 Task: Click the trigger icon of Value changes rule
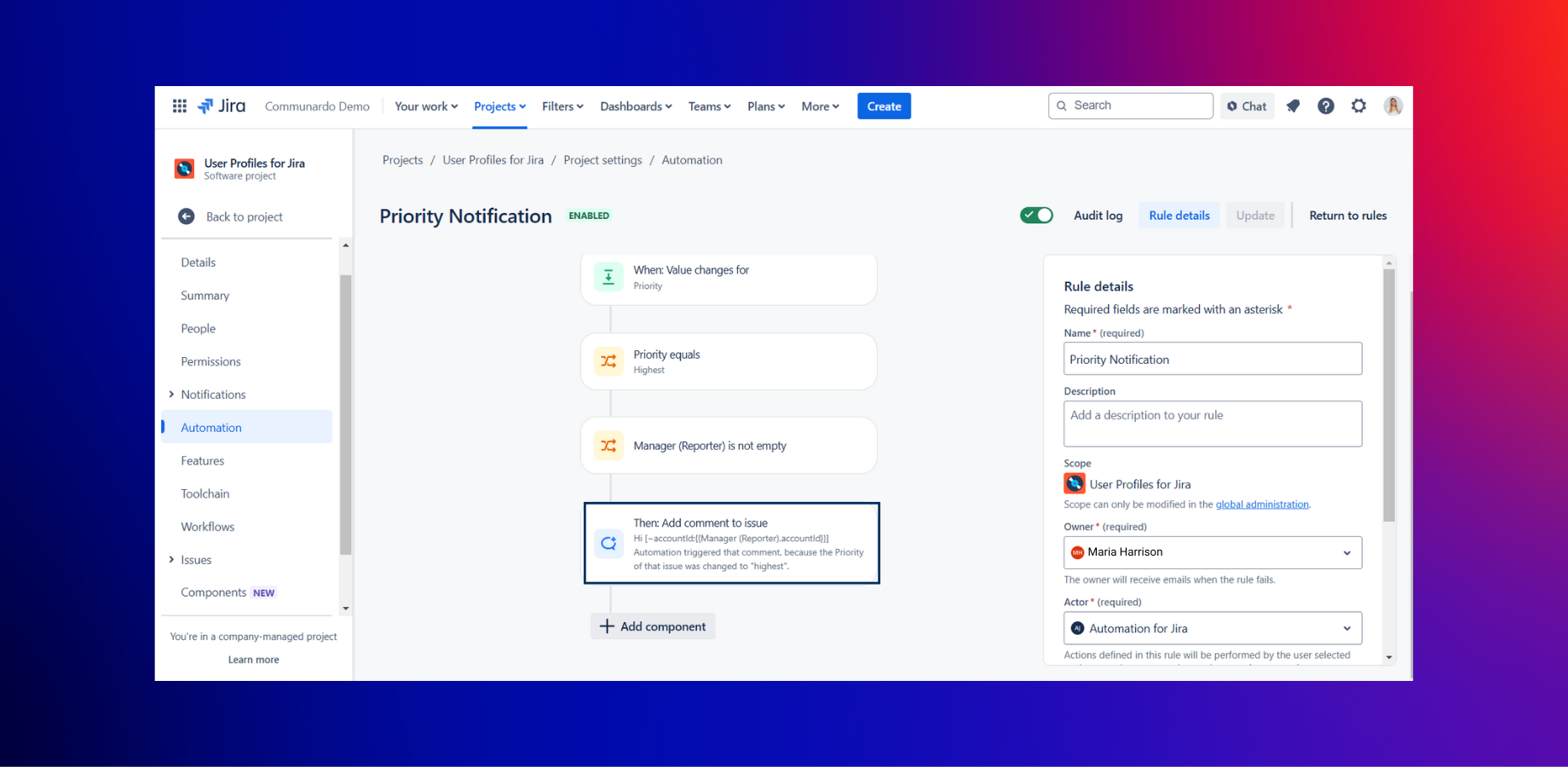click(x=608, y=277)
